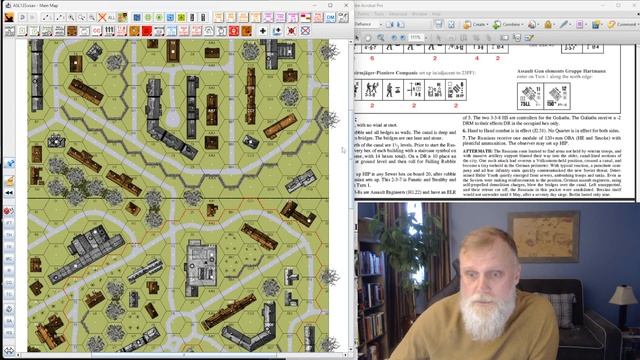Click the MC button in left sidebar
Screen dimensions: 640x360
(x=9, y=259)
